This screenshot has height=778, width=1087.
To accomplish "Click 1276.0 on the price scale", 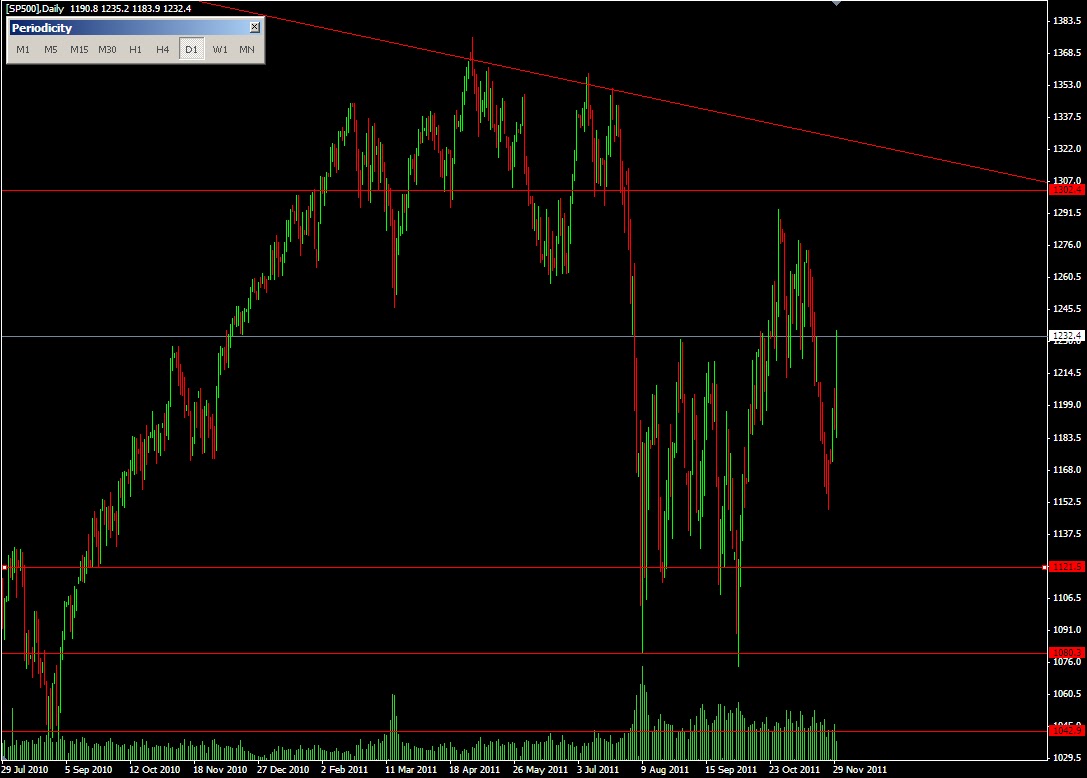I will tap(1068, 244).
